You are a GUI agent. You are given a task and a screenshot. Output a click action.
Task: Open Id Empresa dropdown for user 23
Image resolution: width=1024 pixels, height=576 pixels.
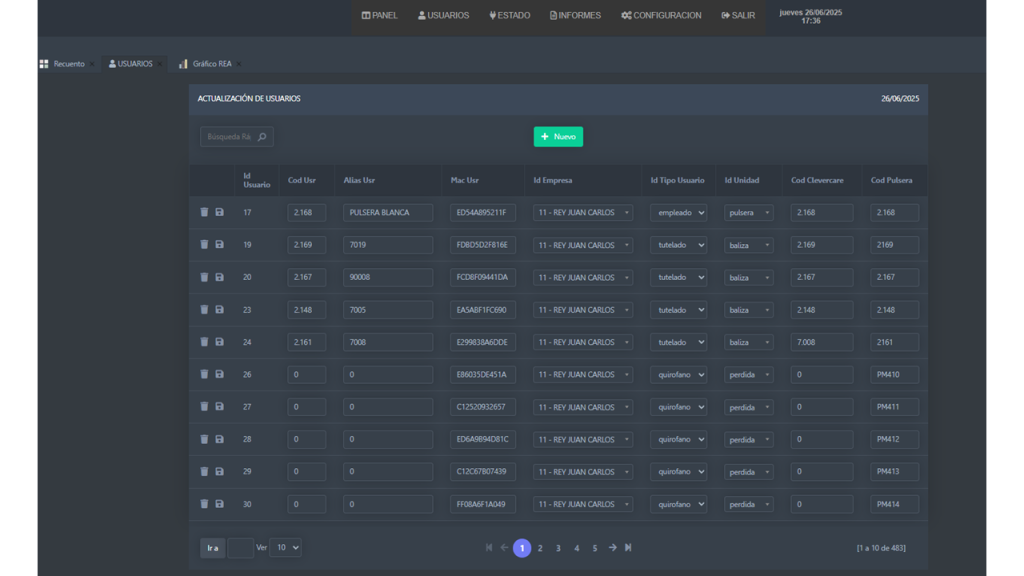[583, 310]
